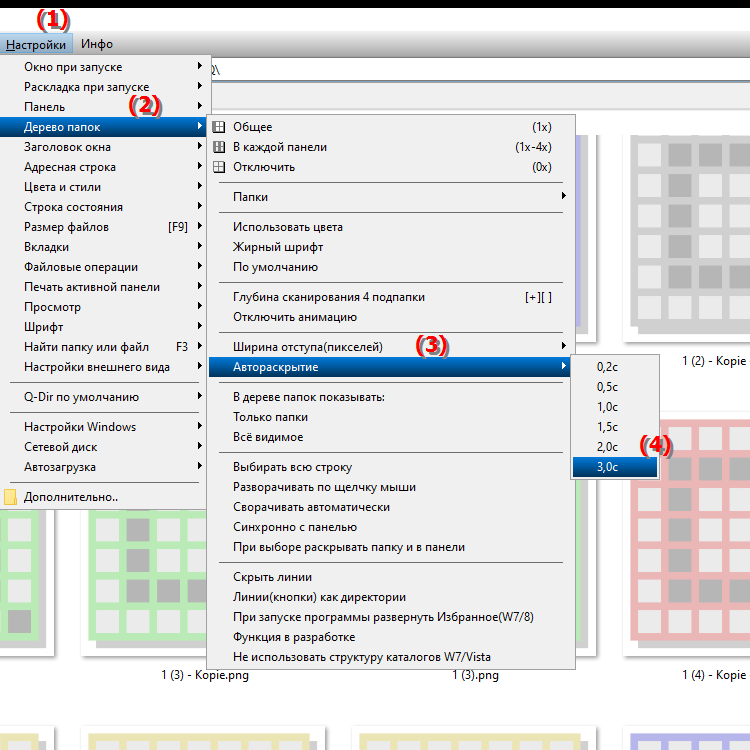Enable Скрыть линии option
The image size is (750, 750).
point(272,577)
